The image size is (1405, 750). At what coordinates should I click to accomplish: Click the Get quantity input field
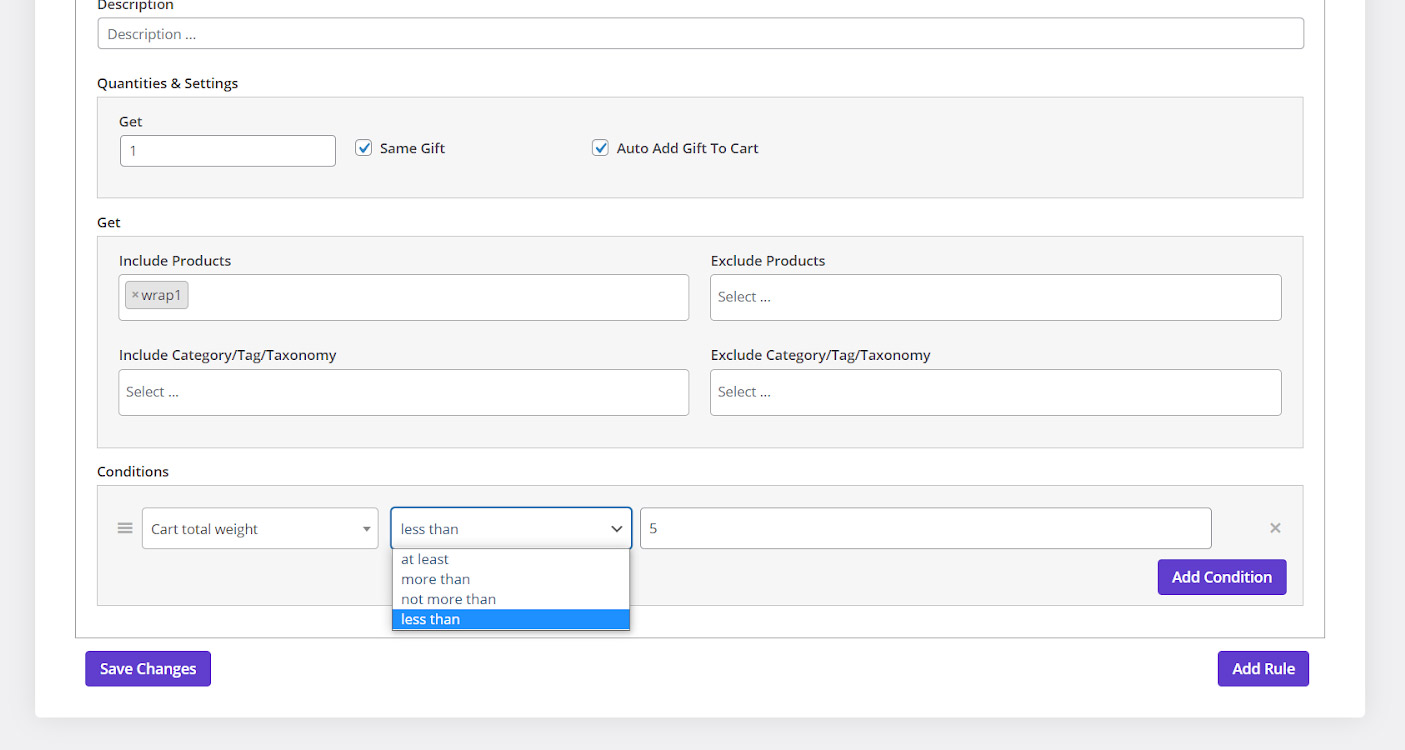(228, 151)
